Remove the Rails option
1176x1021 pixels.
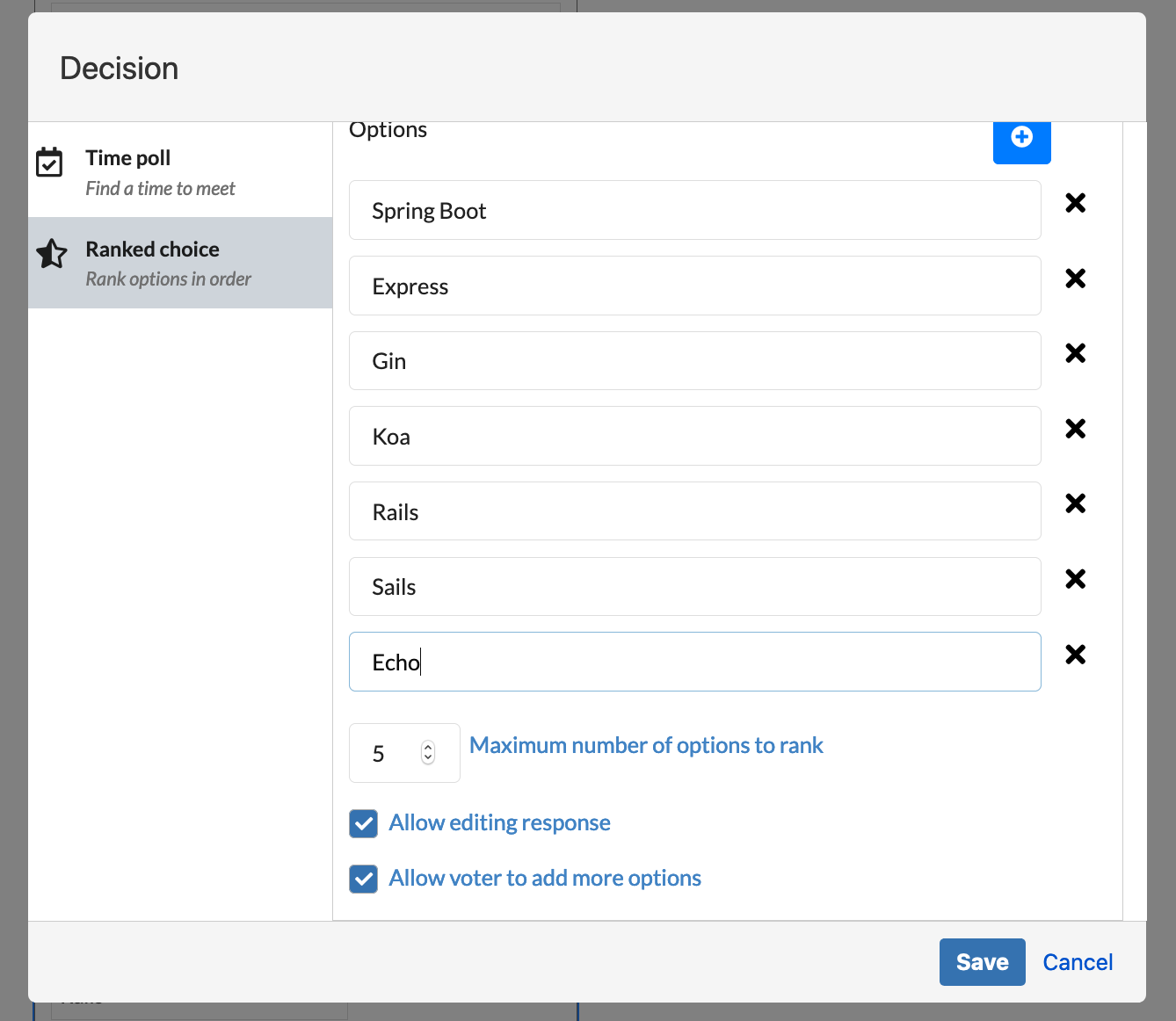click(1075, 503)
